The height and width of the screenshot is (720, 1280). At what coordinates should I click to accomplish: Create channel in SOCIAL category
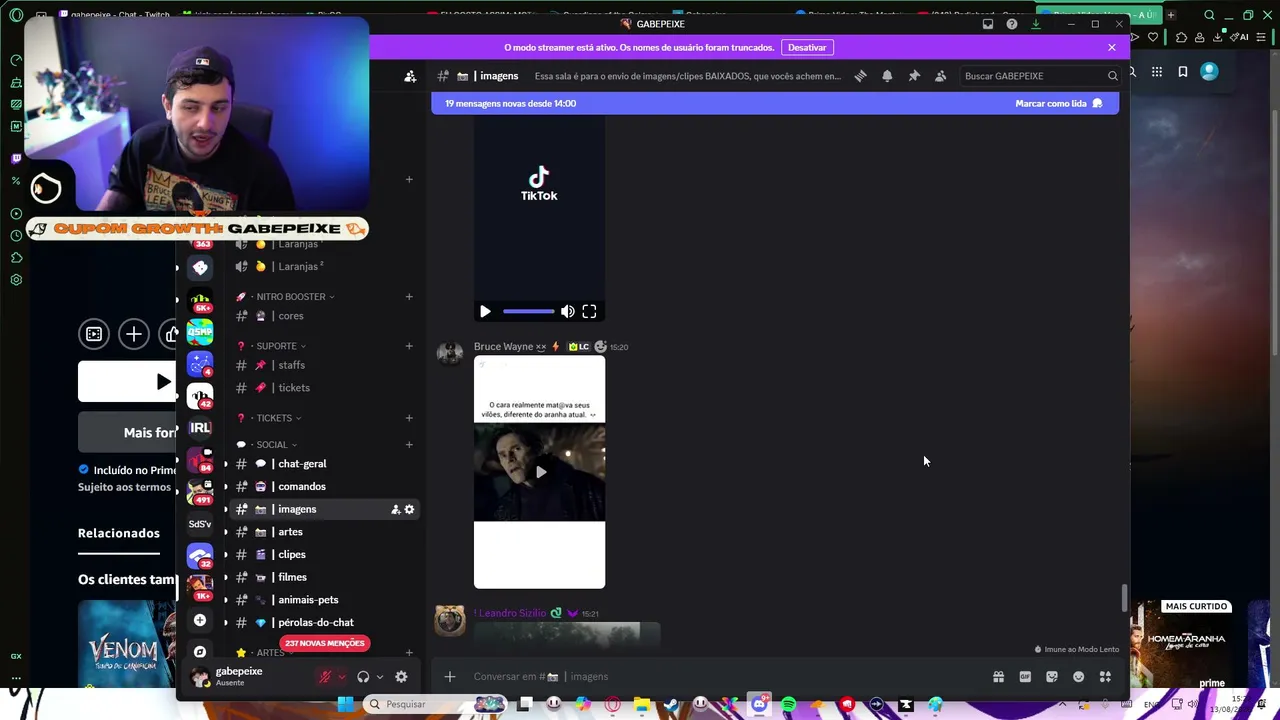(409, 445)
